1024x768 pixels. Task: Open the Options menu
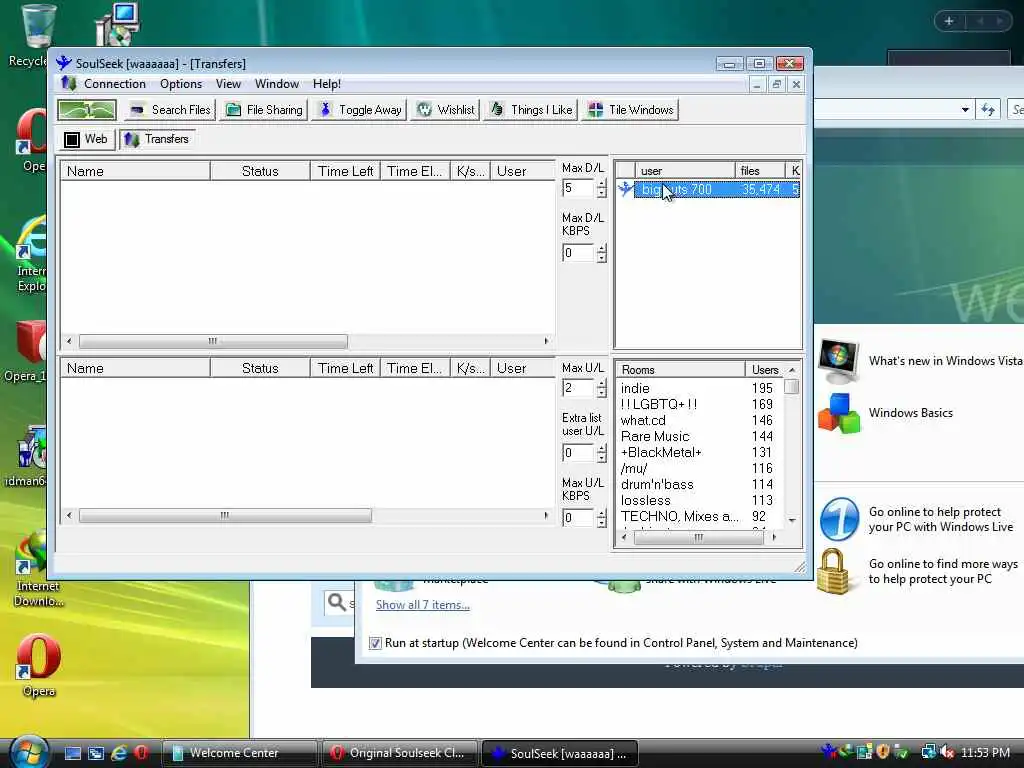pyautogui.click(x=181, y=84)
